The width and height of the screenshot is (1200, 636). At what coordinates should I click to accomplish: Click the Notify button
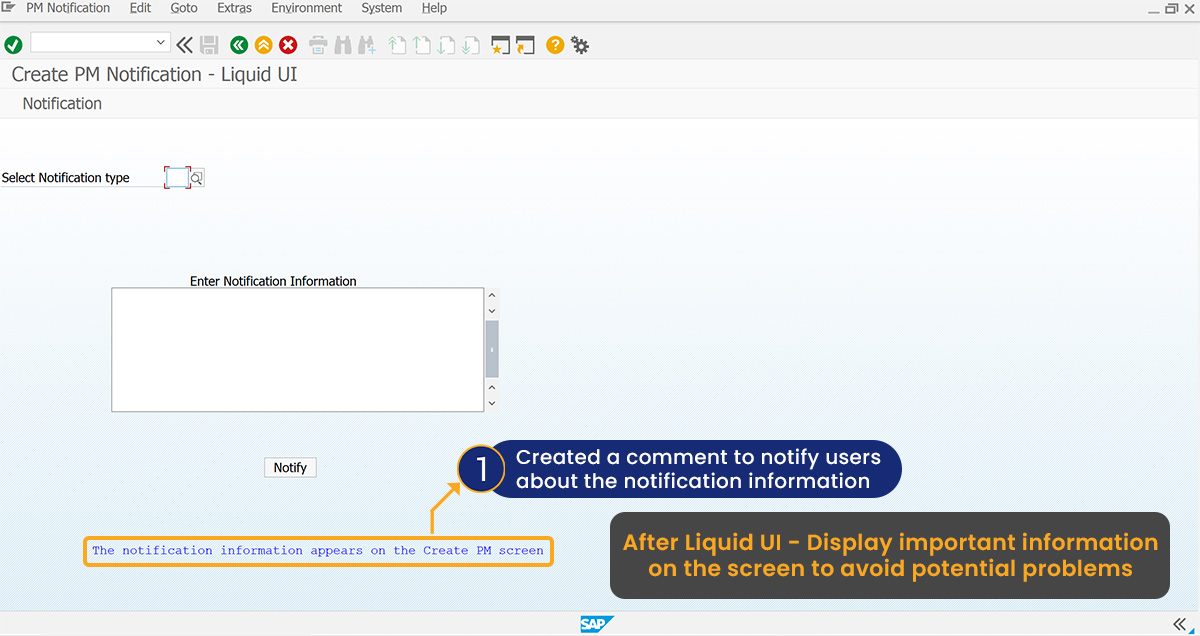(x=290, y=467)
